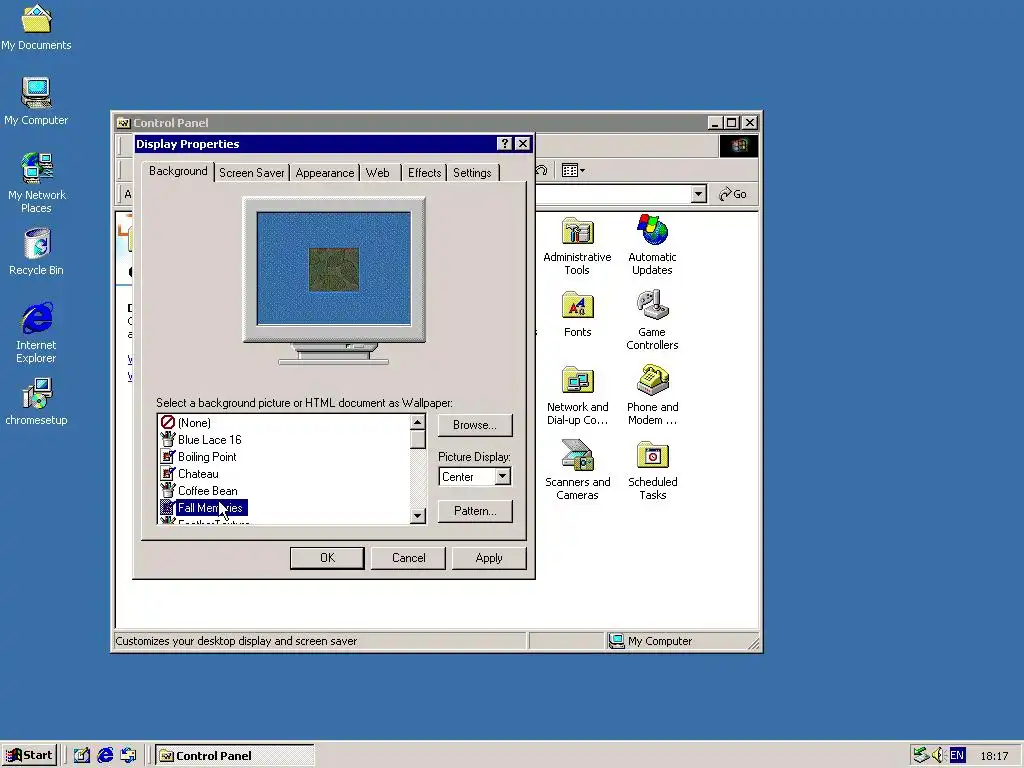Switch to the Settings tab
The width and height of the screenshot is (1024, 768).
tap(472, 173)
